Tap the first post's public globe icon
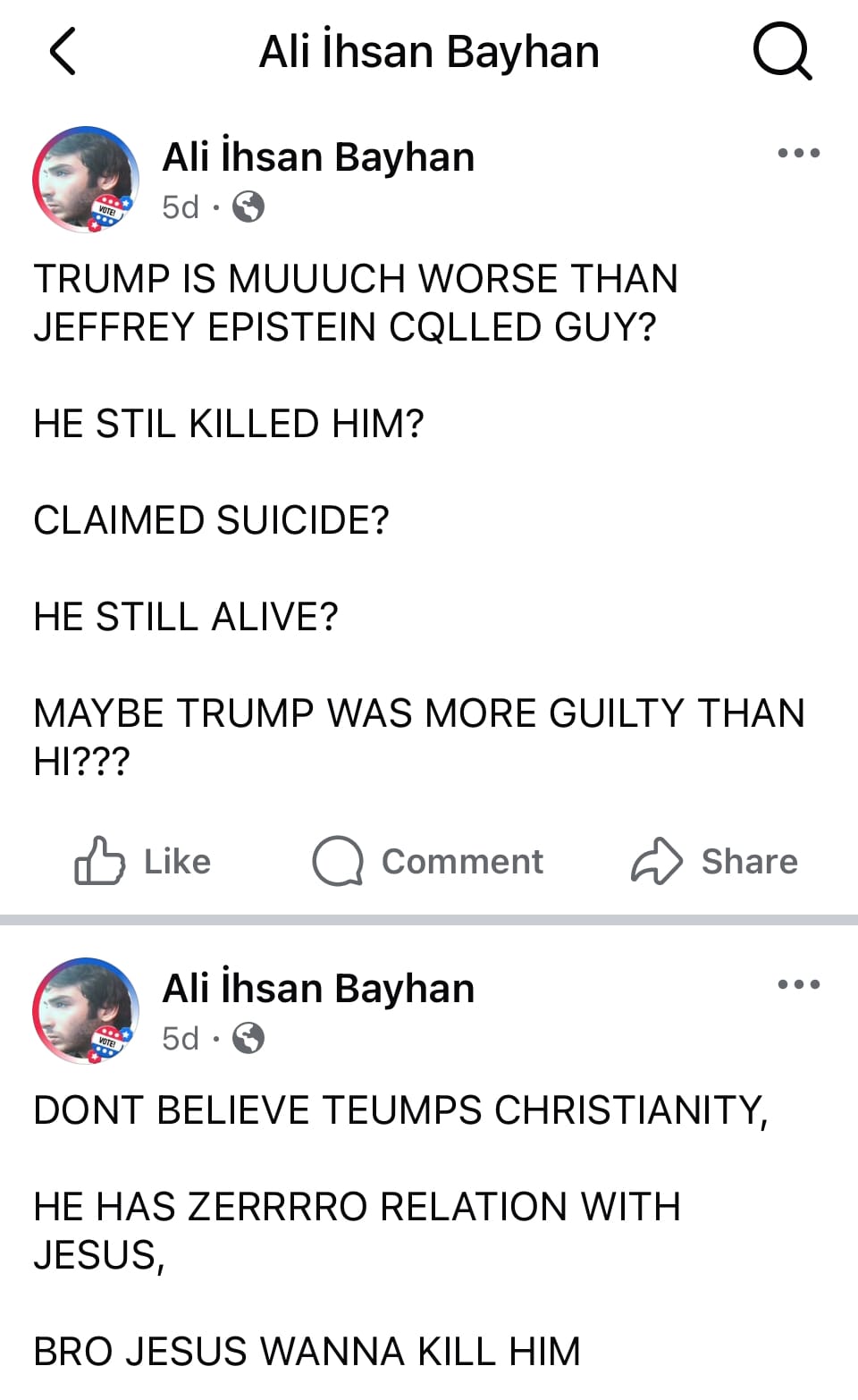Viewport: 858px width, 1400px height. point(248,207)
